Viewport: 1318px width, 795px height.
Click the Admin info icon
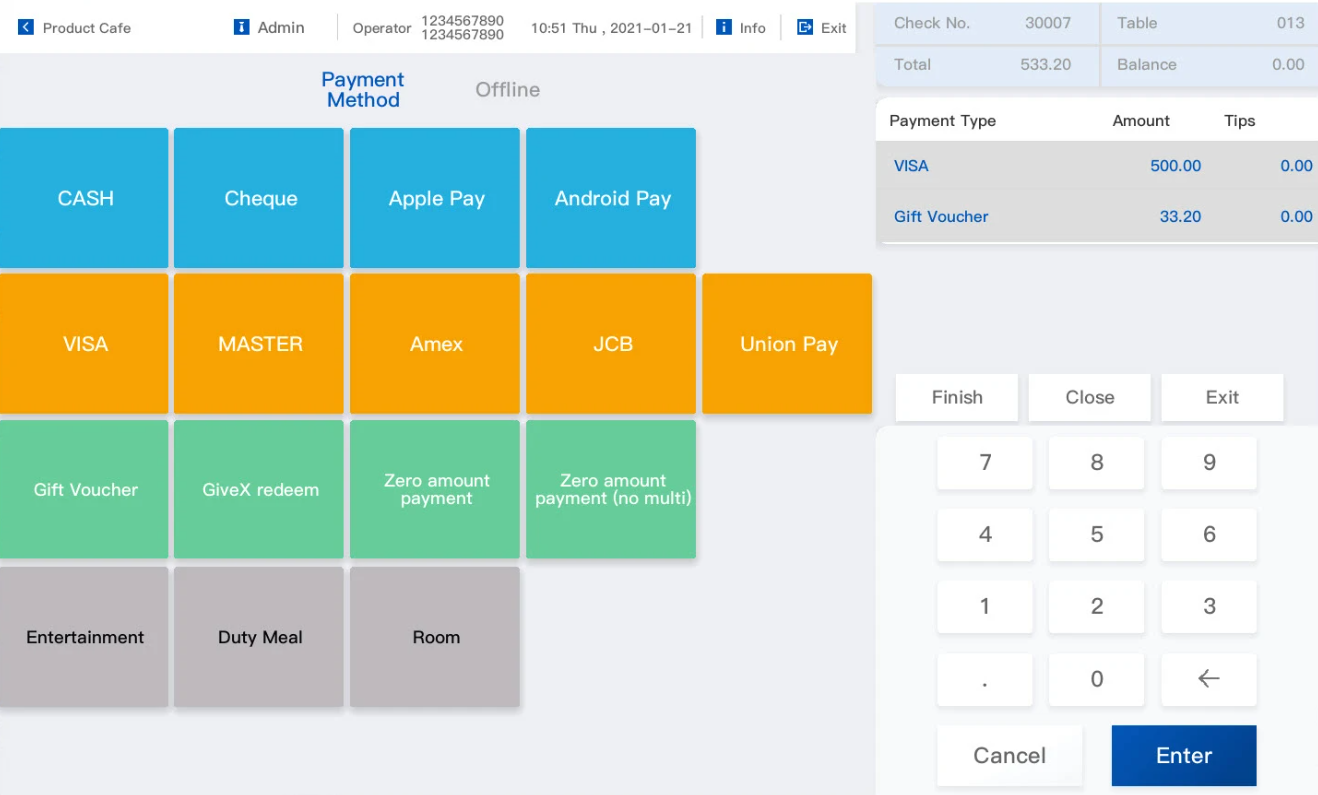(x=241, y=27)
